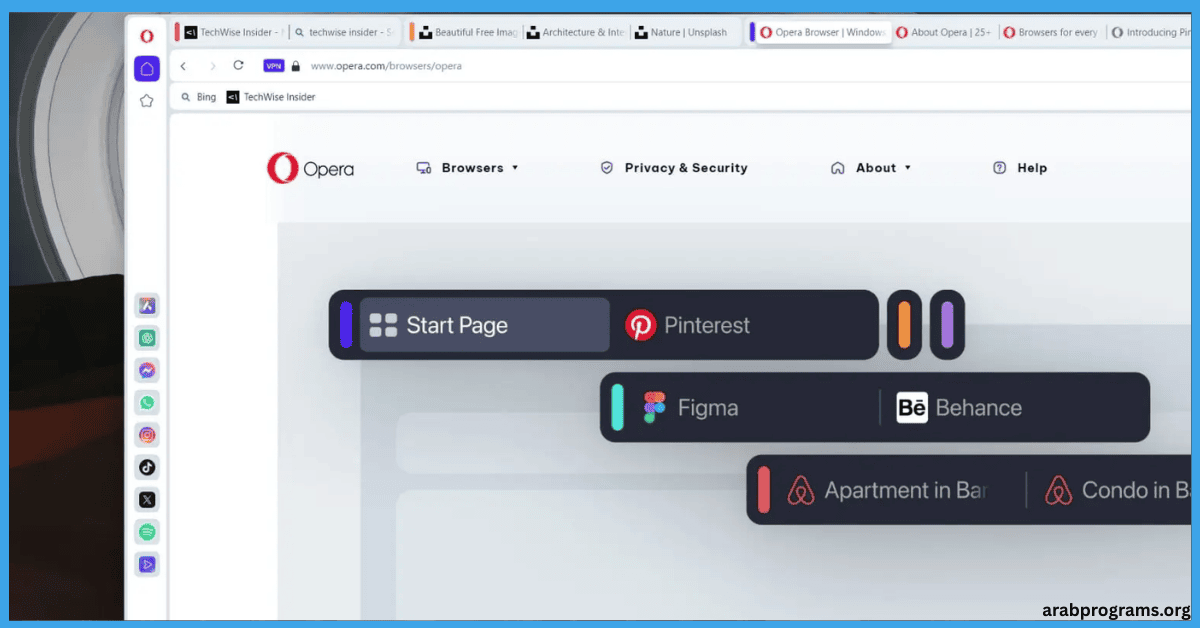Select the Pinterest tab in graphic
1200x628 pixels.
coord(741,325)
